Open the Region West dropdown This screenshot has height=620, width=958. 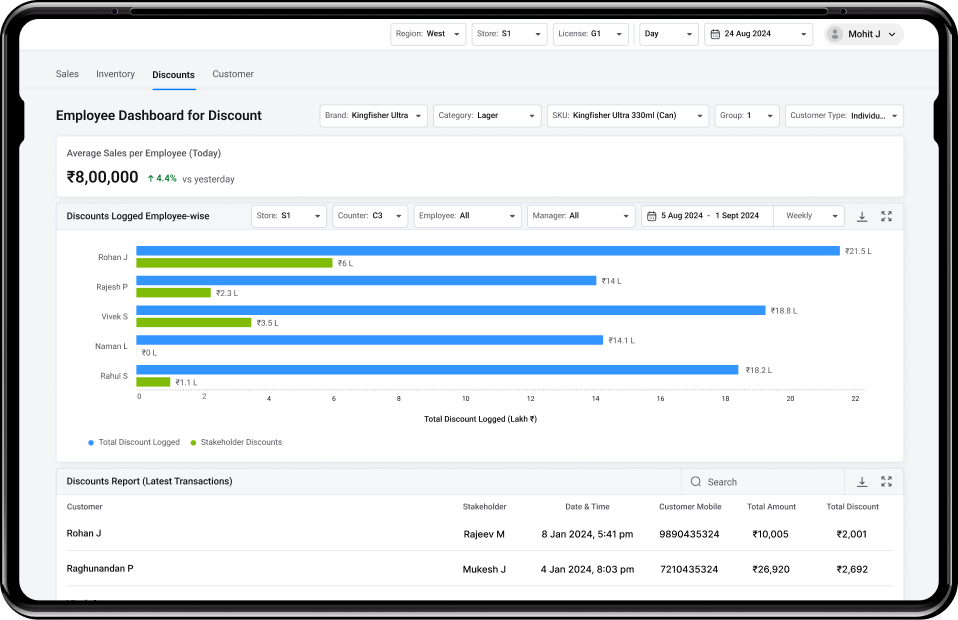[x=428, y=34]
